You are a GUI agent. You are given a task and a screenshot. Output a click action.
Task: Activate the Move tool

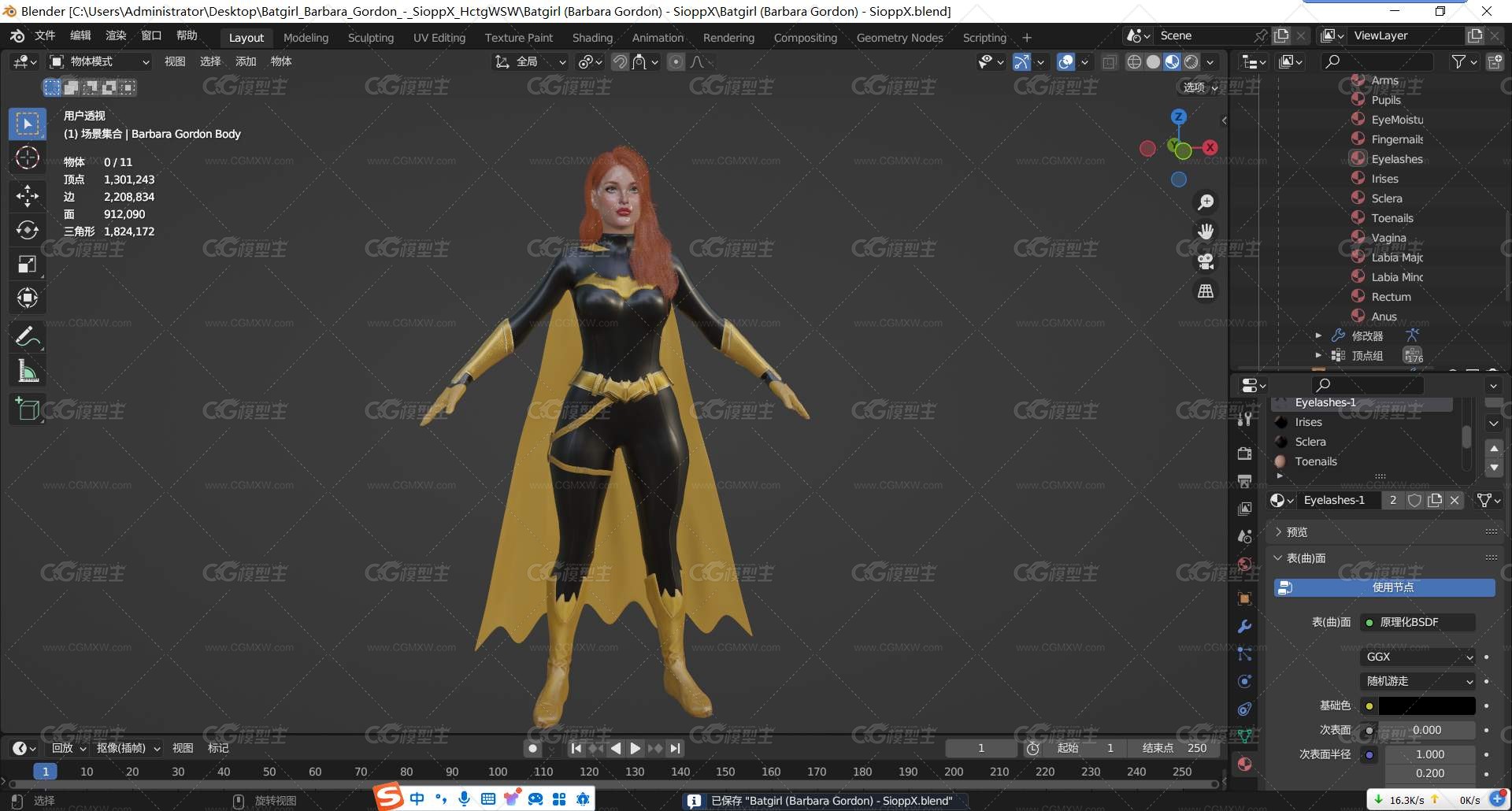pos(28,195)
